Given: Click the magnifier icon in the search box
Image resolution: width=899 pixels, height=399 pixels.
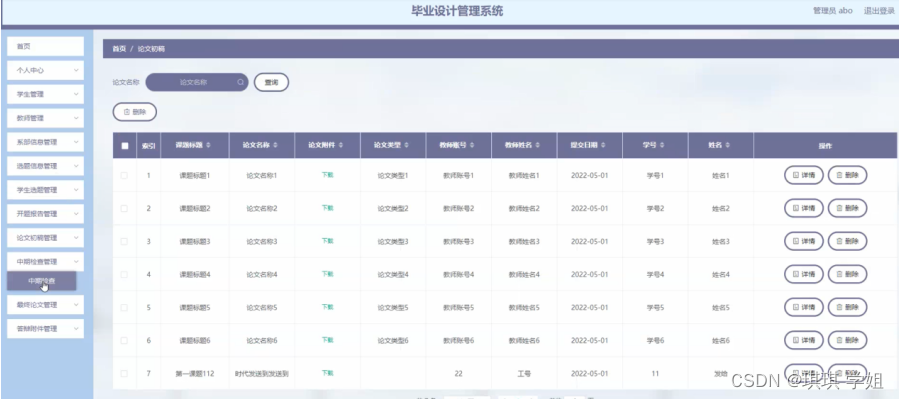Looking at the screenshot, I should point(240,82).
